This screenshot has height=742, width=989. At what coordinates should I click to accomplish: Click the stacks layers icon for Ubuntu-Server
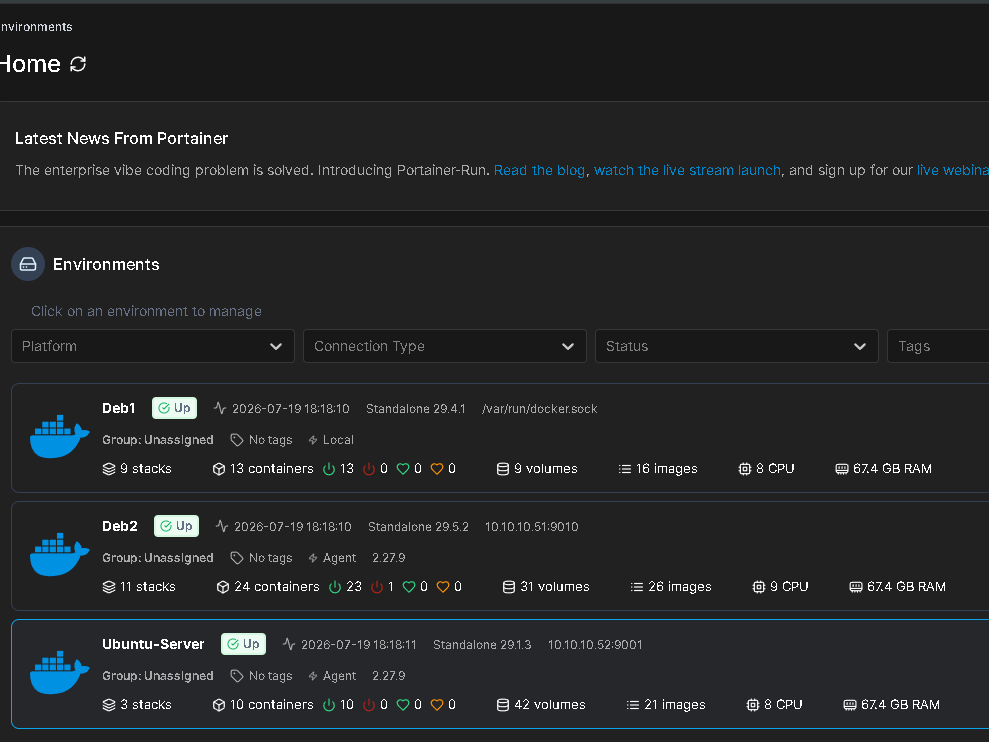(x=109, y=705)
